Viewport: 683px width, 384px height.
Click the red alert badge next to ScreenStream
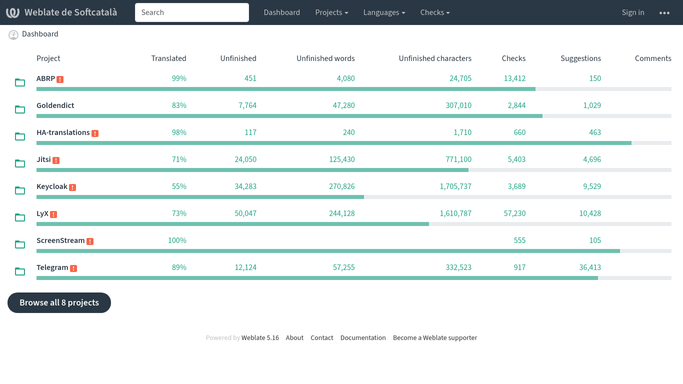coord(90,241)
